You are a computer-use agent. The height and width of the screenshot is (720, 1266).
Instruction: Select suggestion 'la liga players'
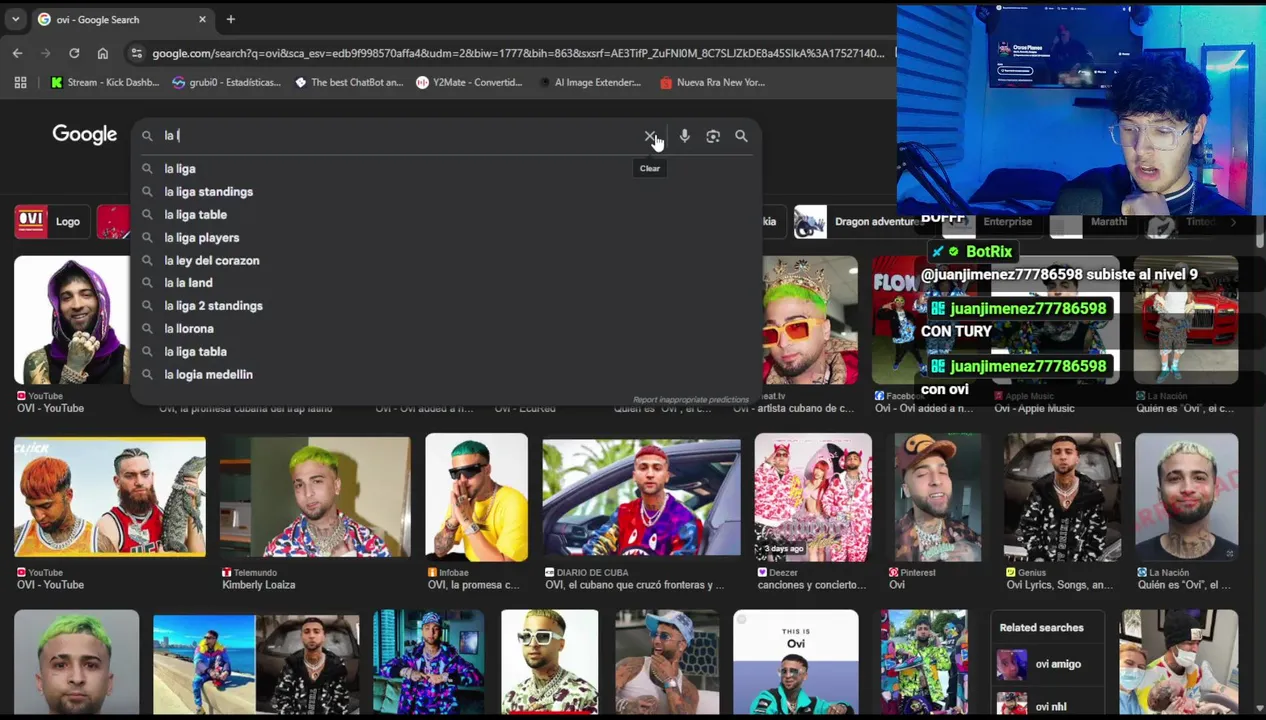coord(445,238)
